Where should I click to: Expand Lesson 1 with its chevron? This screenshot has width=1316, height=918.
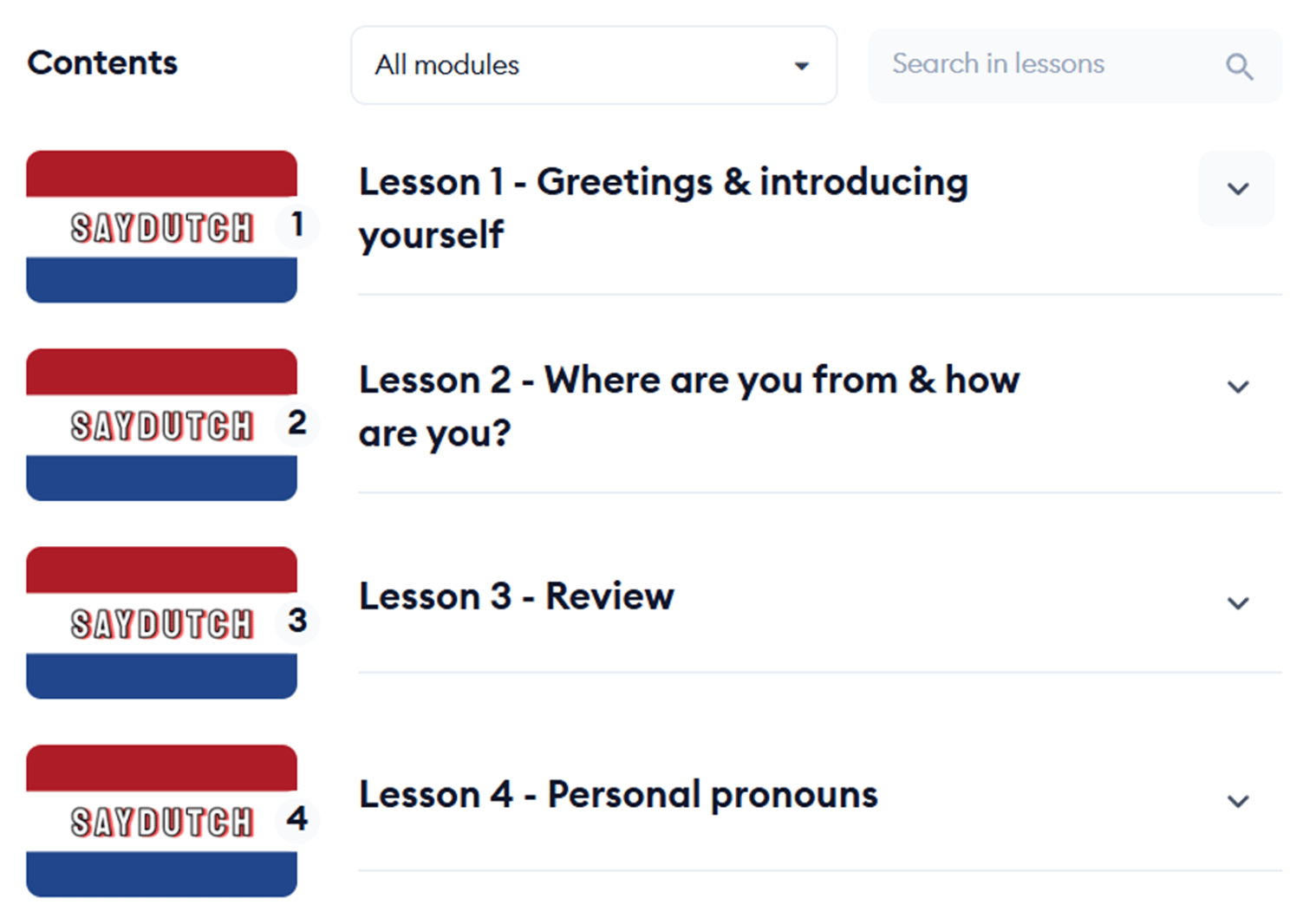click(1237, 188)
